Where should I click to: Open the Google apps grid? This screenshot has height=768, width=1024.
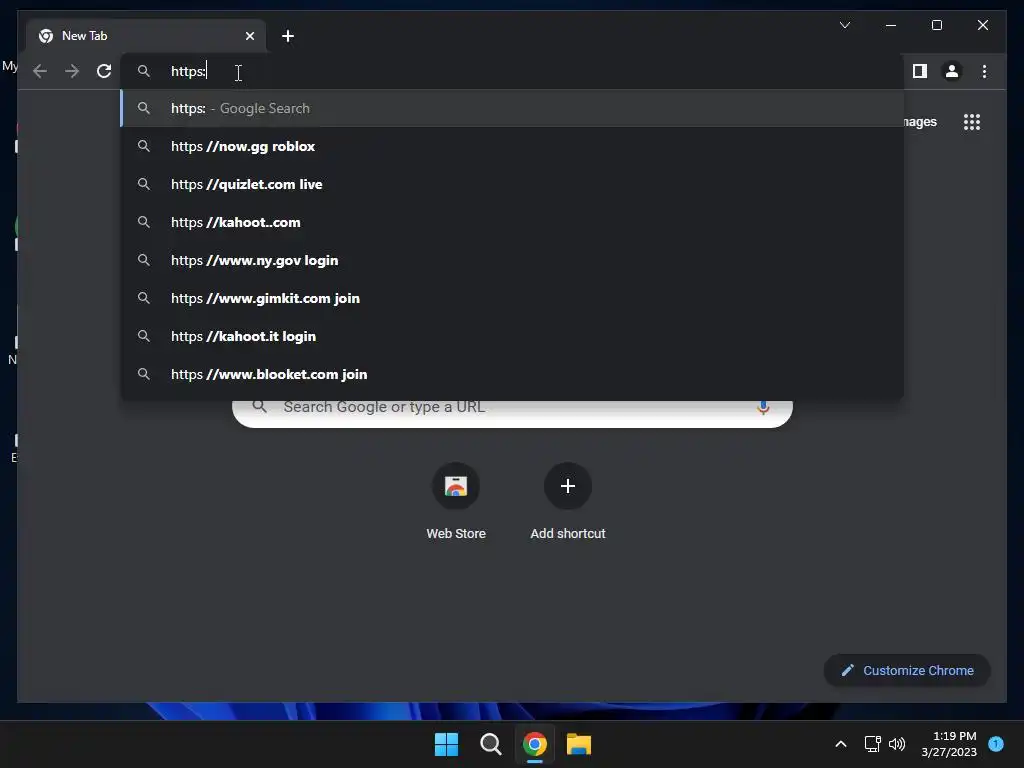pos(972,122)
